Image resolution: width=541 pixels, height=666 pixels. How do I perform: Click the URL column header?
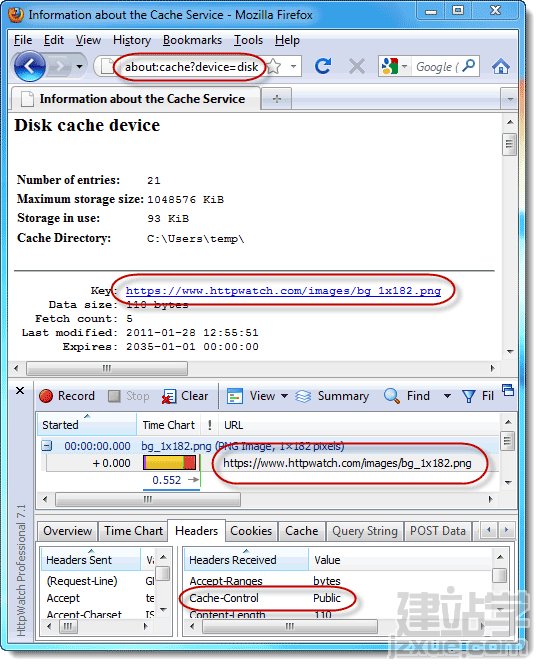pos(359,425)
